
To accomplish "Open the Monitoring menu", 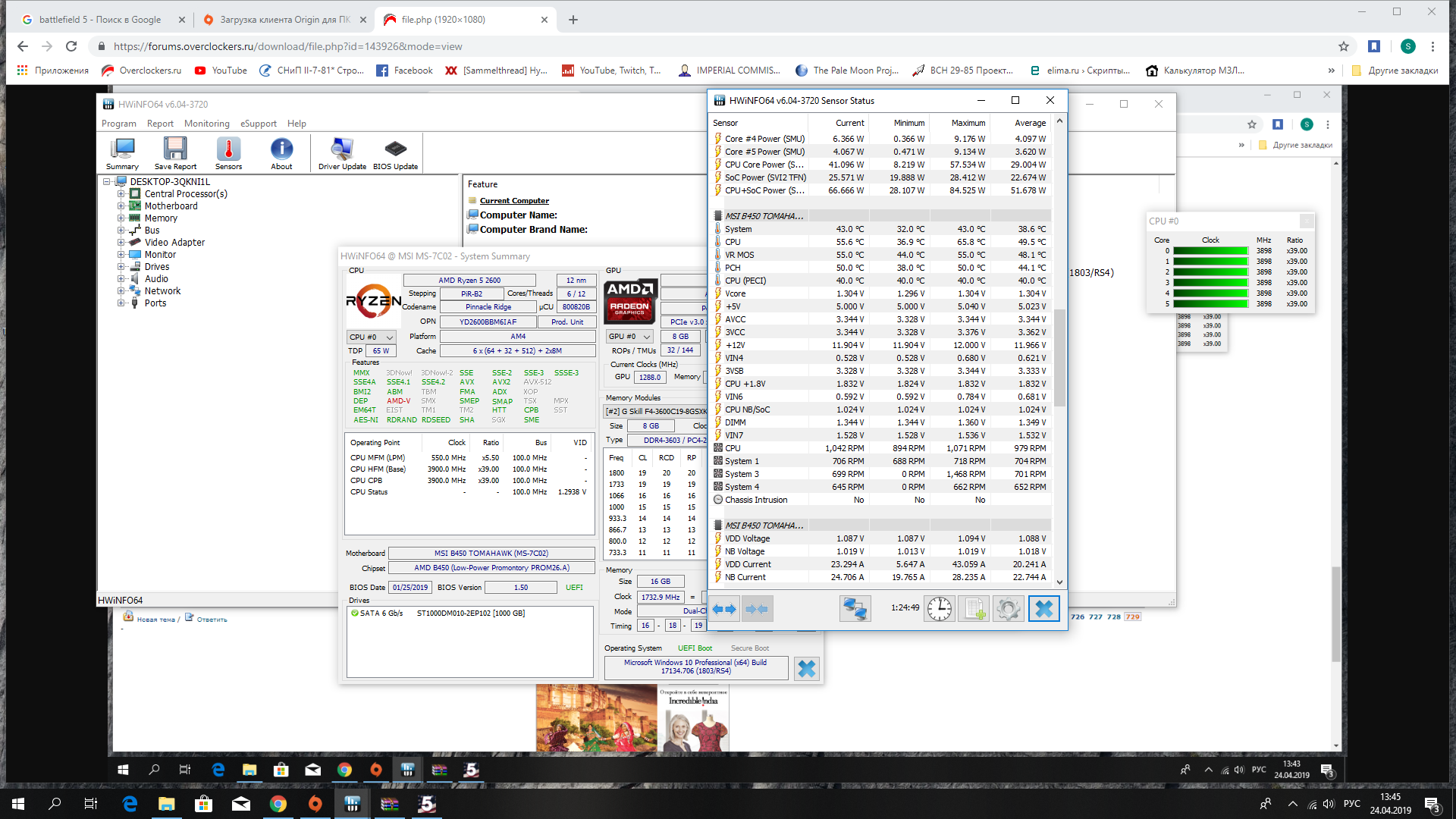I will coord(206,124).
